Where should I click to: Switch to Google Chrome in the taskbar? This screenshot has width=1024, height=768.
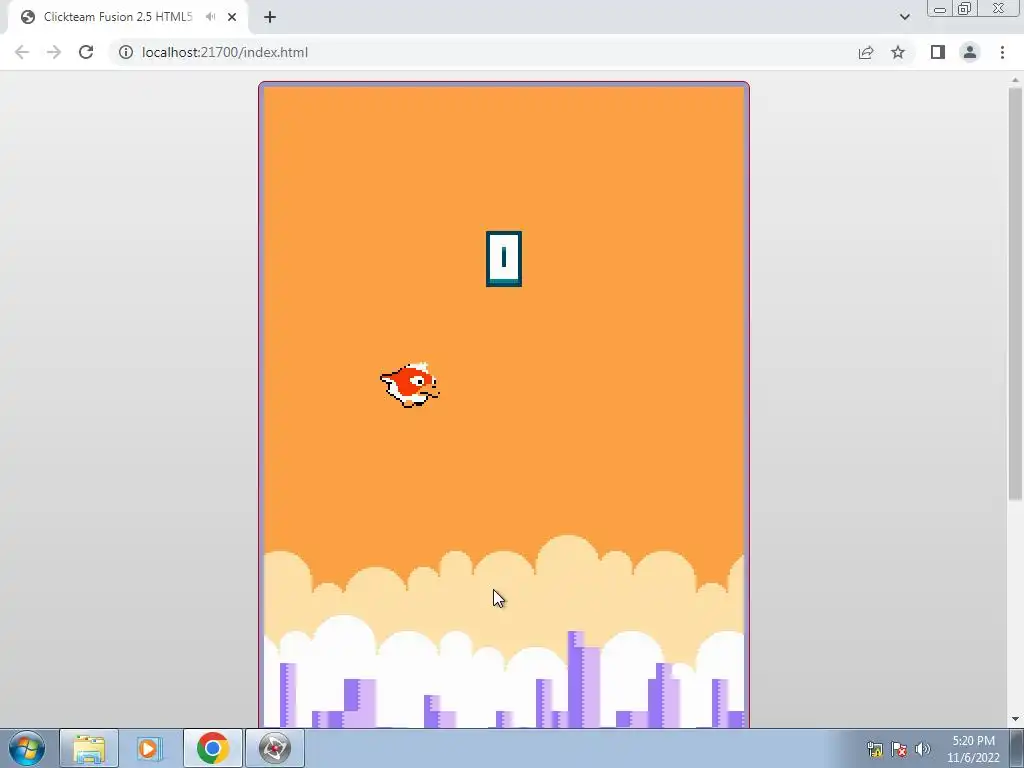[212, 748]
